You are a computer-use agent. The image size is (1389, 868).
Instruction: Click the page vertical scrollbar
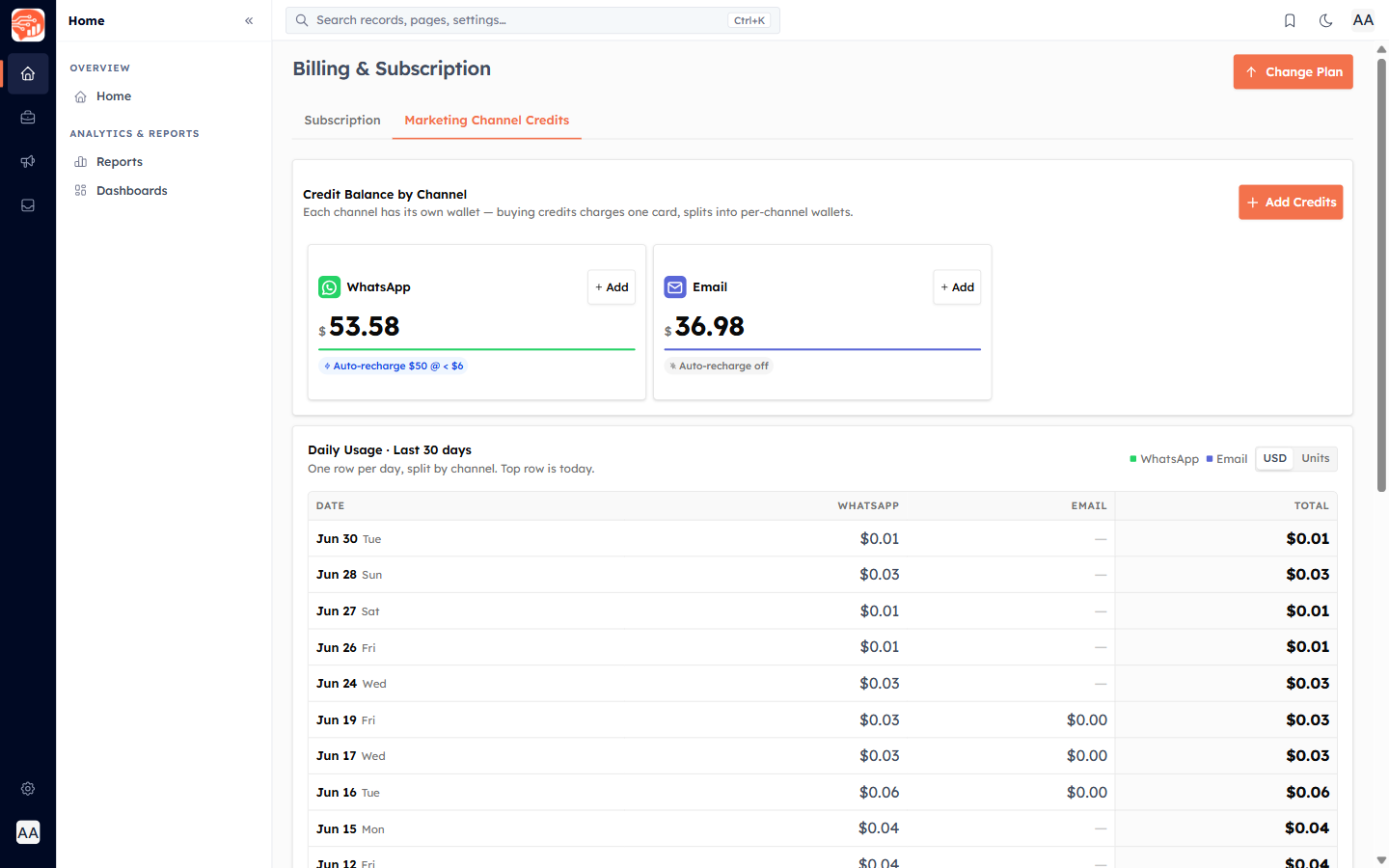point(1381,275)
